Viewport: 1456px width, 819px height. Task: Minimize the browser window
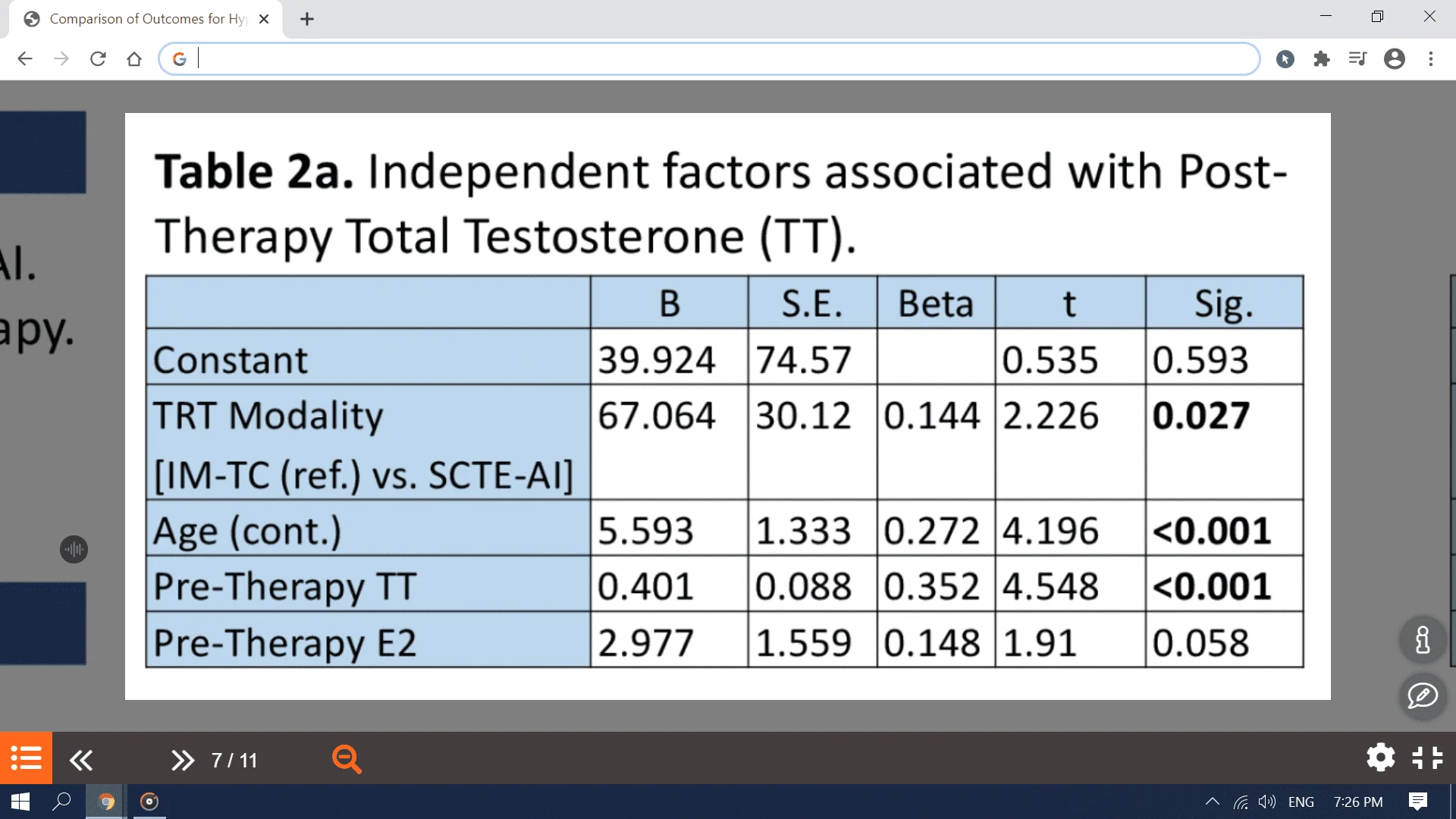(1326, 16)
